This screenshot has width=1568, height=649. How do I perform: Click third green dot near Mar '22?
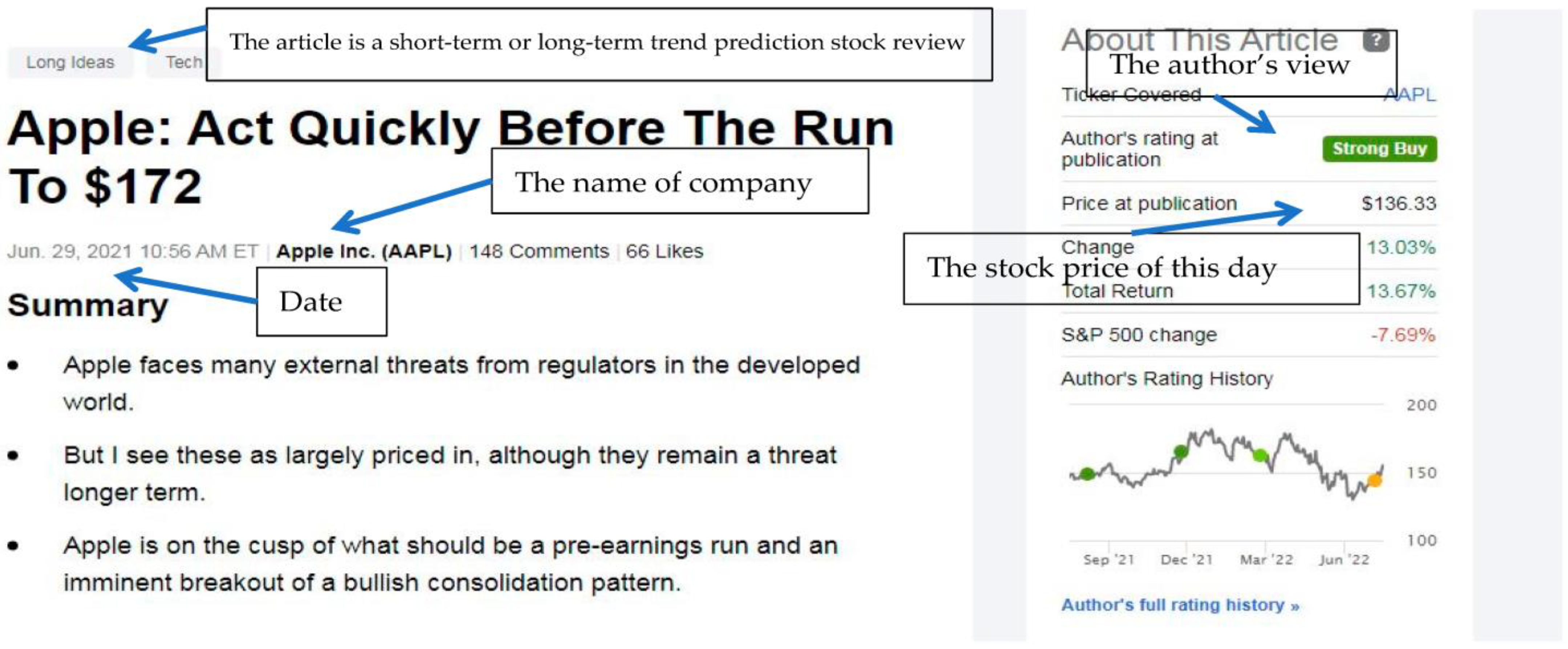click(1260, 454)
